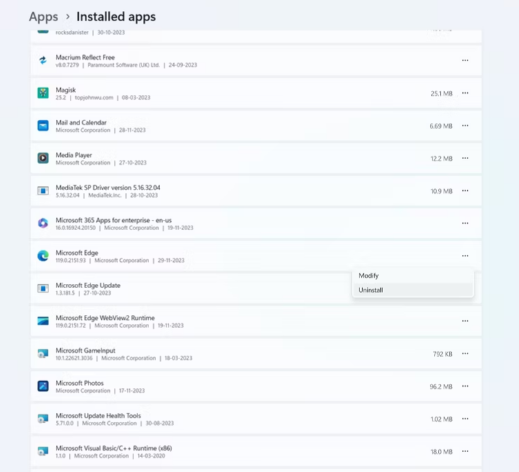Open more options for Edge WebView2 Runtime
519x472 pixels.
[465, 321]
